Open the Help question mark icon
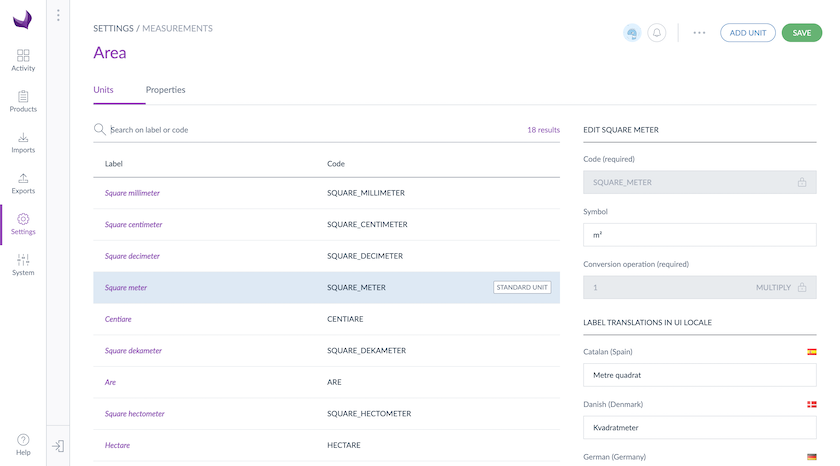Viewport: 840px width, 466px height. pyautogui.click(x=23, y=440)
